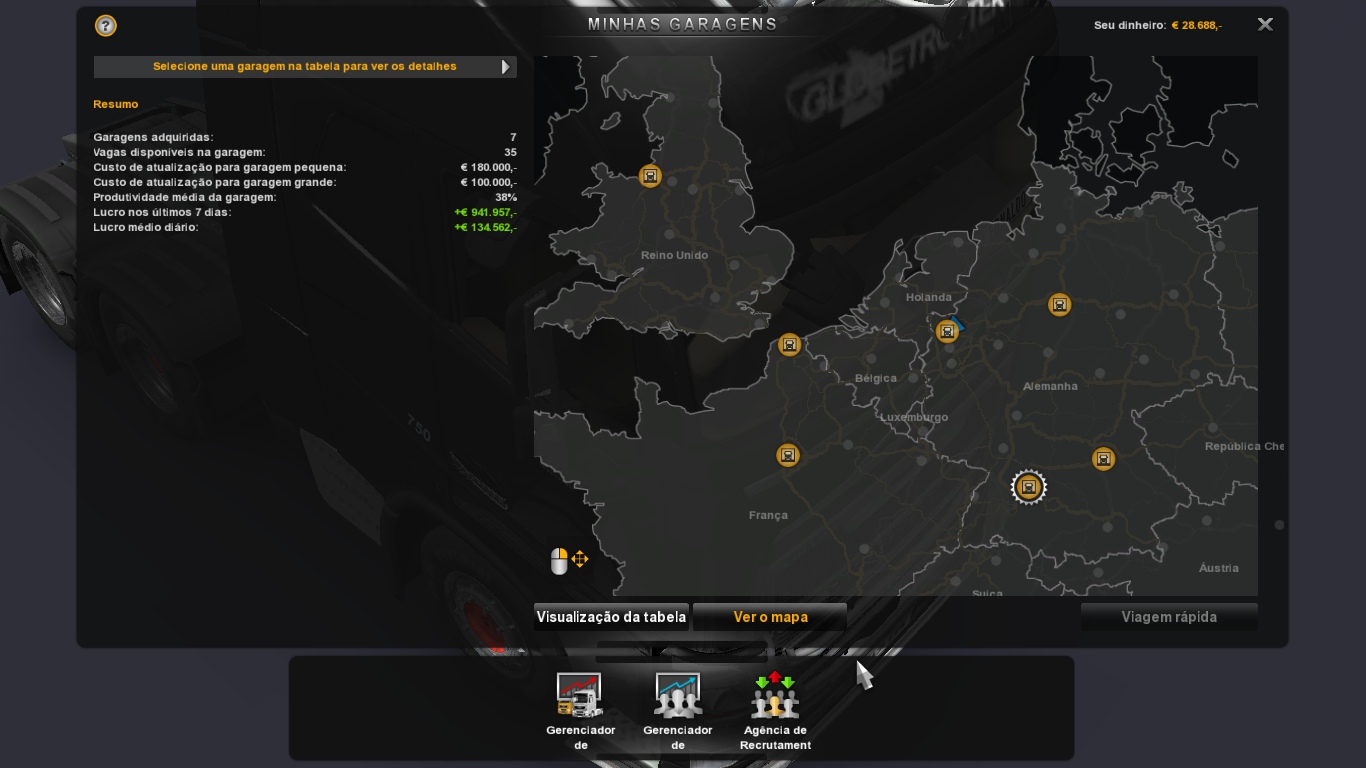Click the Luxemburgo label on the map

(913, 417)
